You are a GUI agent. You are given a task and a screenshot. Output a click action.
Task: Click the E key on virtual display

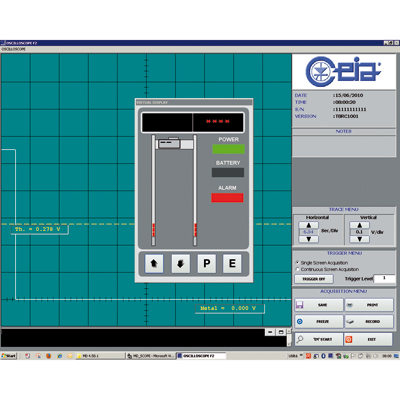(232, 264)
